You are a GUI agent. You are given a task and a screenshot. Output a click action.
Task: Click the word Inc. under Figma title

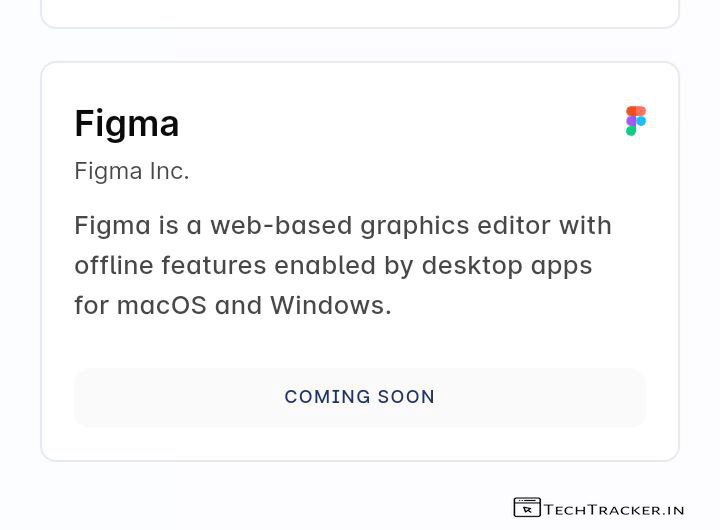point(169,171)
